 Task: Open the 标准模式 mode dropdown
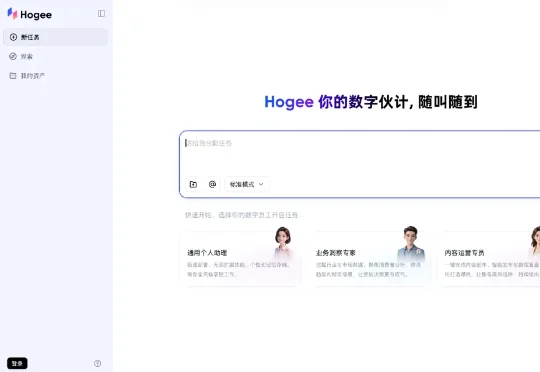[x=247, y=184]
